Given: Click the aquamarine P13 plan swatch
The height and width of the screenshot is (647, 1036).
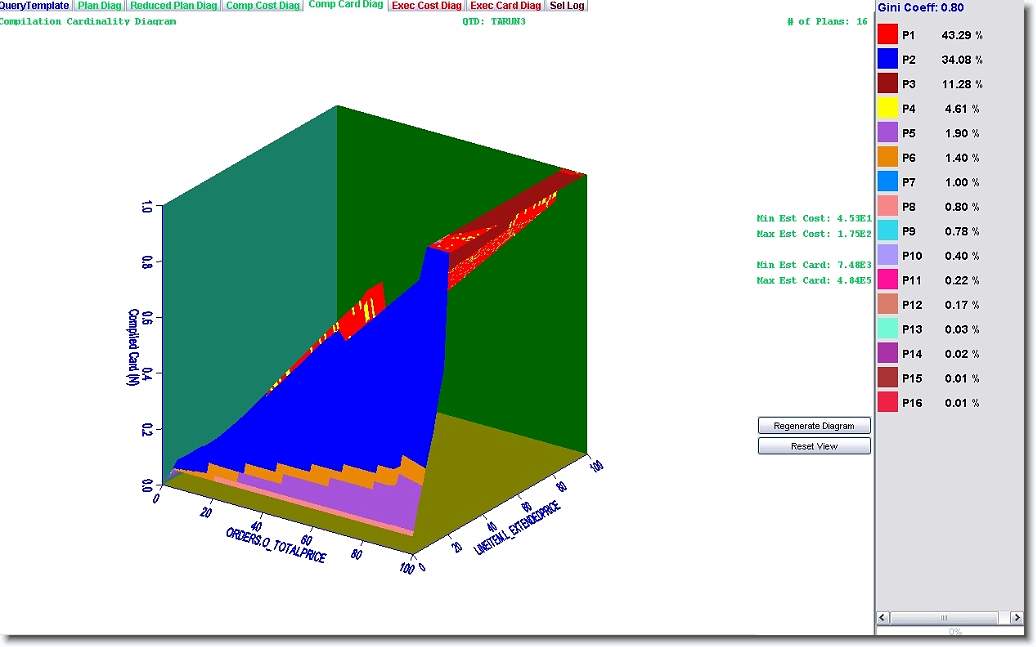Looking at the screenshot, I should 887,329.
